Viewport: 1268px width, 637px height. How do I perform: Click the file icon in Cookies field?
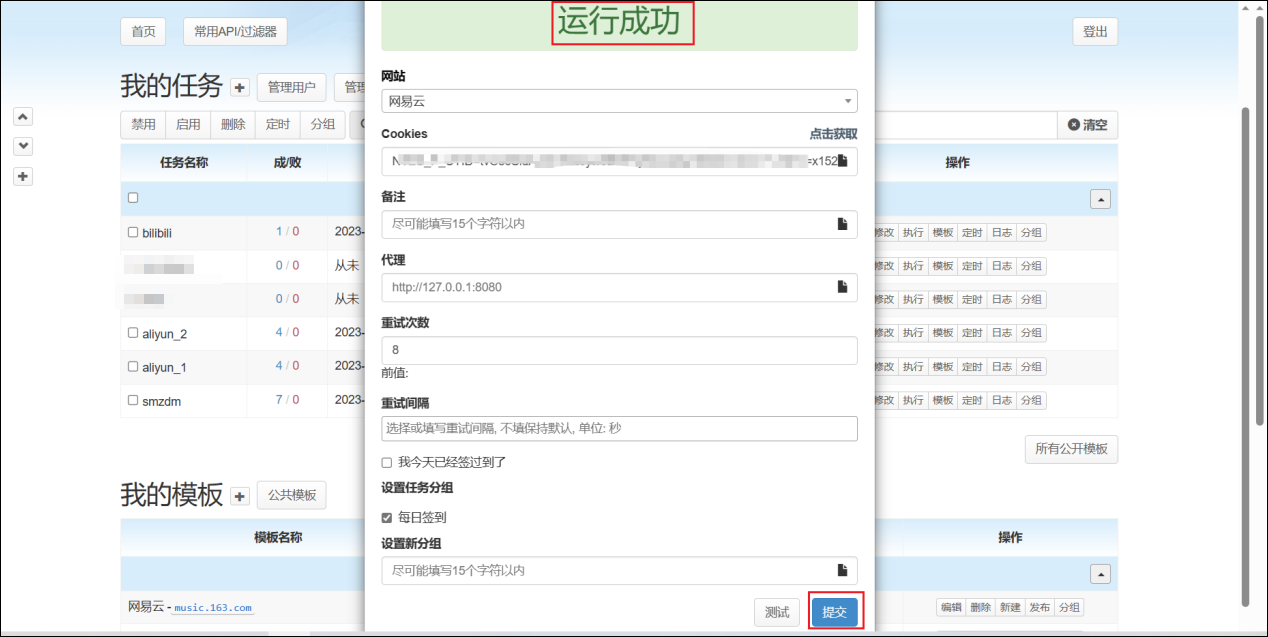[842, 161]
